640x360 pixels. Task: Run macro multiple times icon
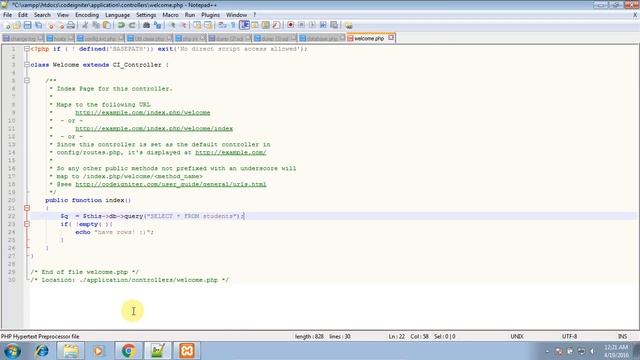323,25
